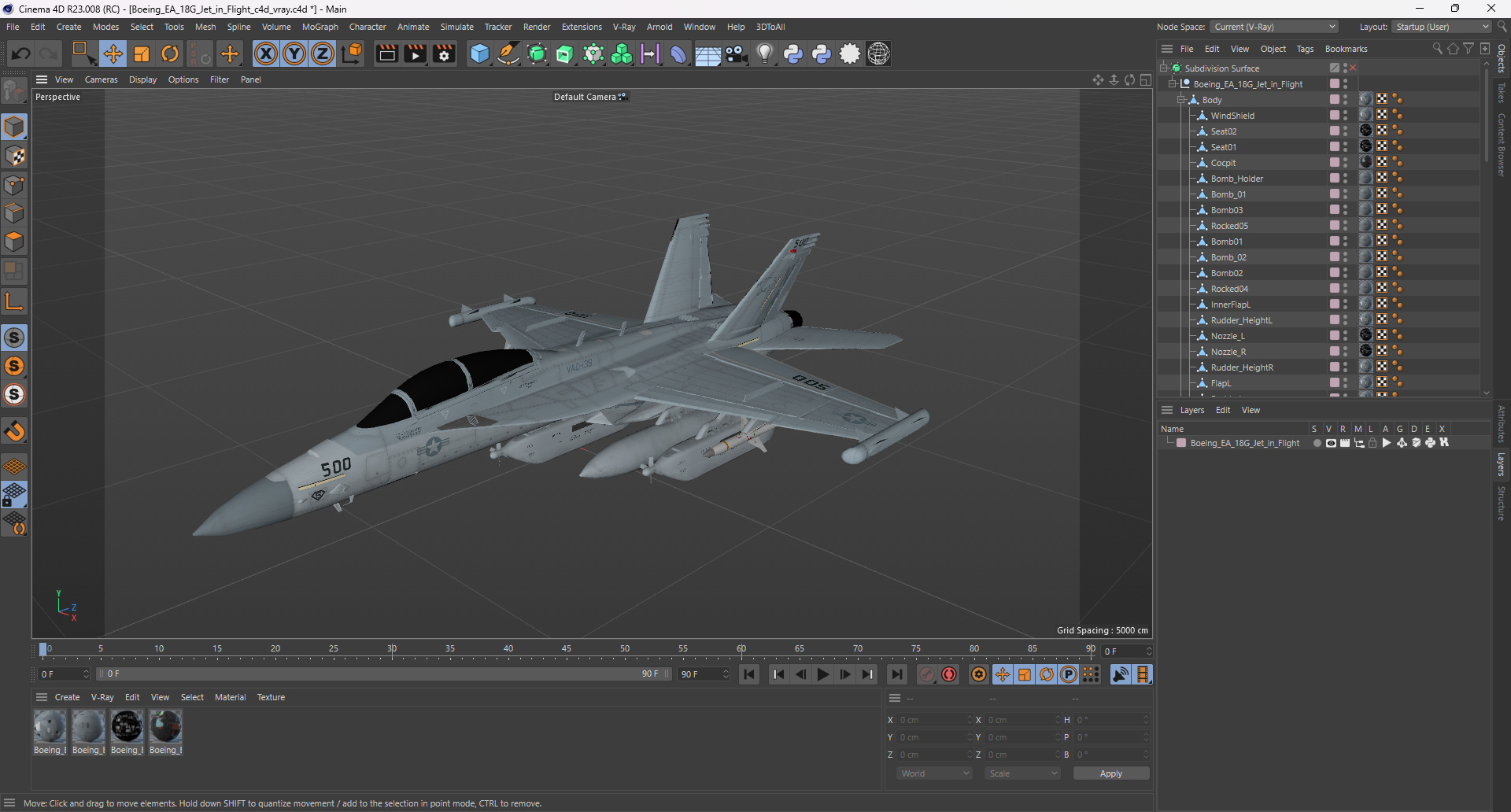Toggle Autokeying button
Screen dimensions: 1511x812
(x=950, y=674)
